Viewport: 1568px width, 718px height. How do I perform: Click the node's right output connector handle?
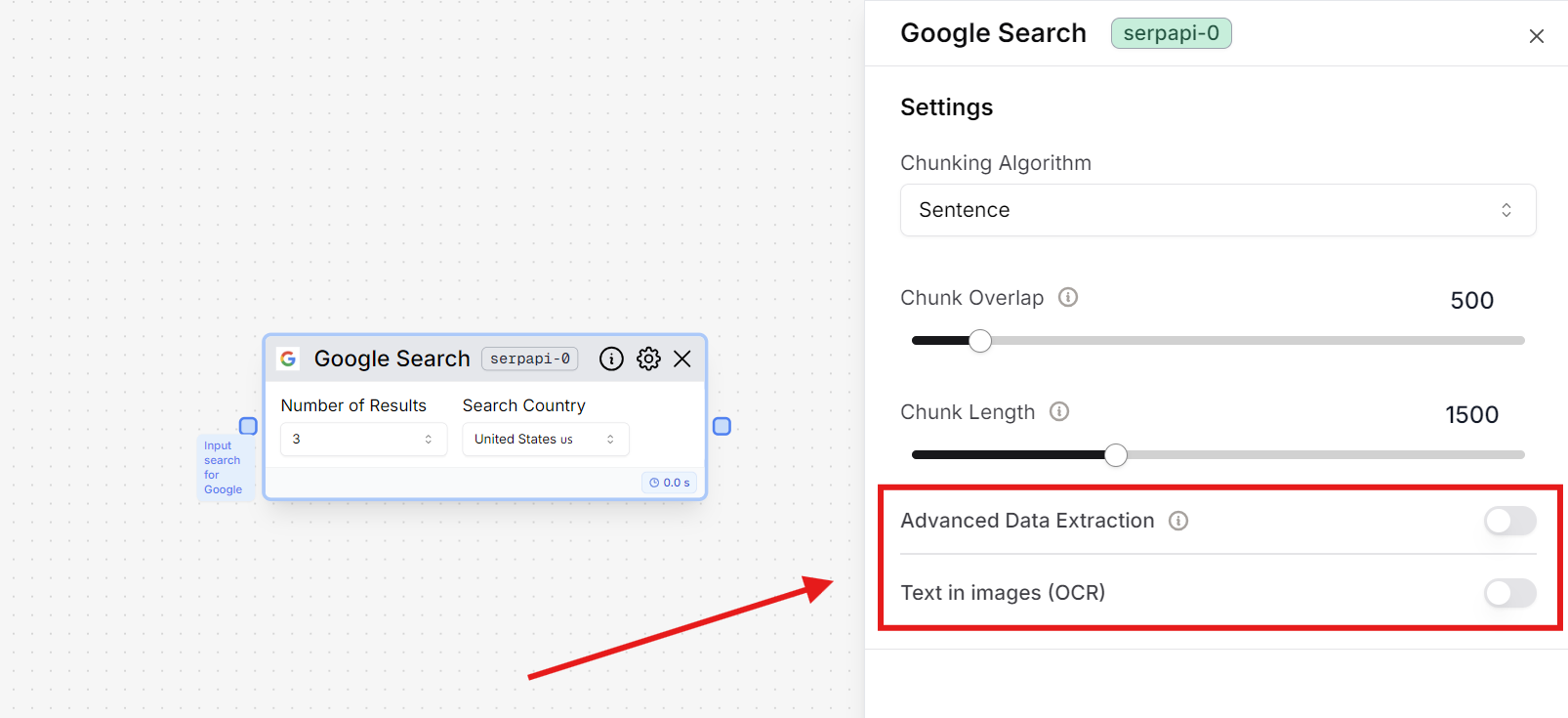(722, 426)
